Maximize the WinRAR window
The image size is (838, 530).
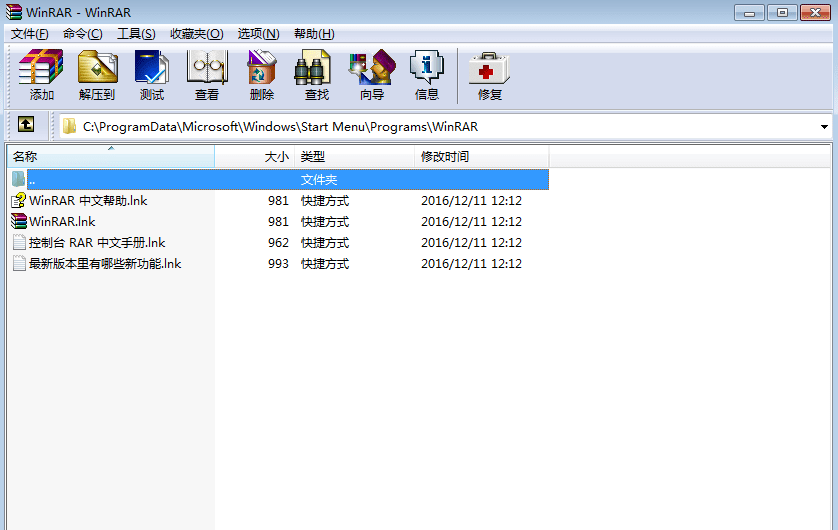pos(782,12)
